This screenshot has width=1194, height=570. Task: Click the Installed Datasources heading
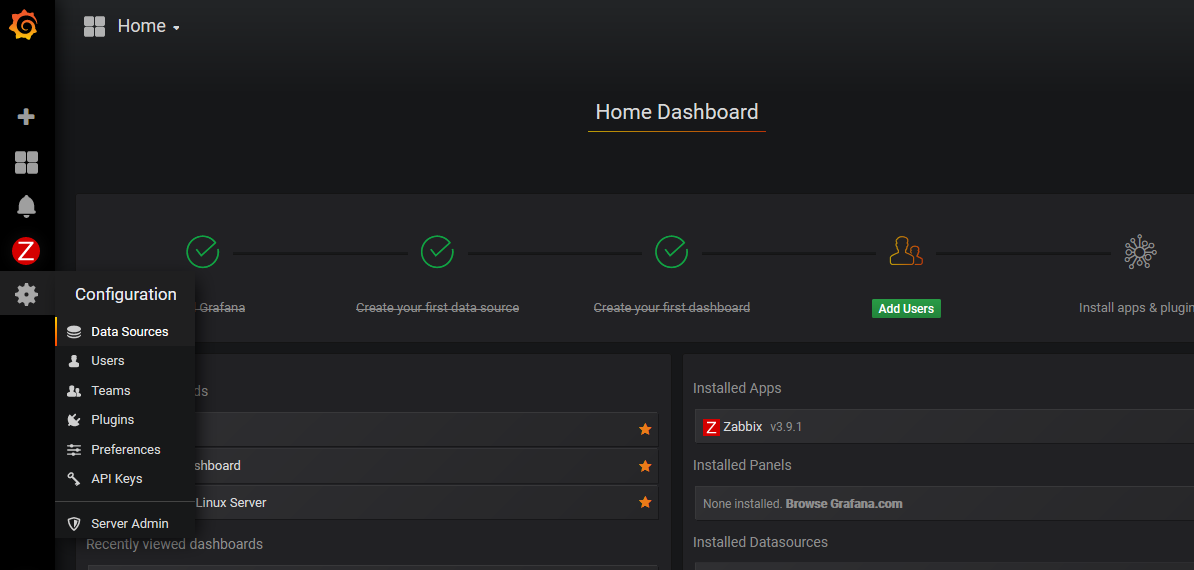click(x=760, y=542)
